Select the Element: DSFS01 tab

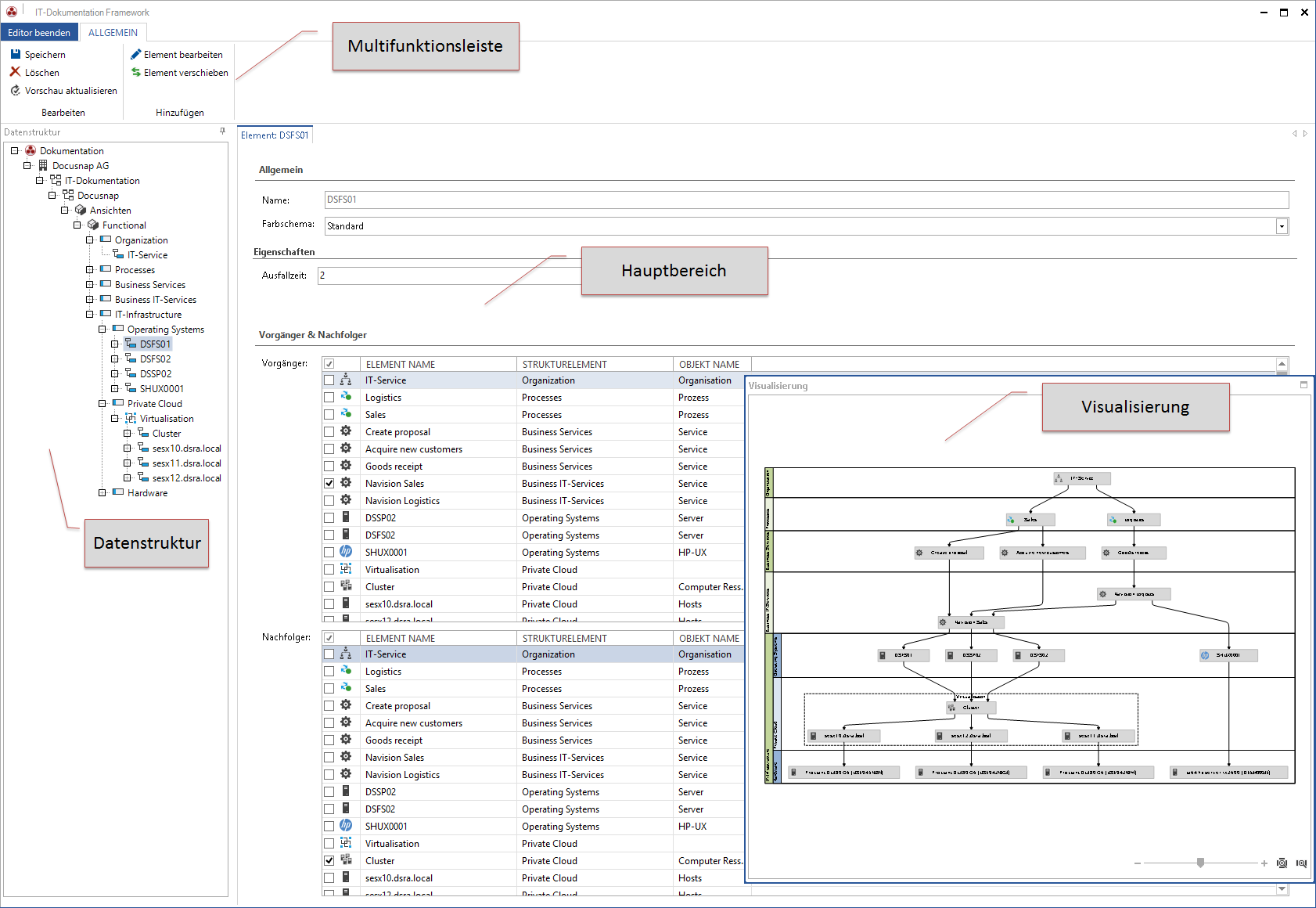tap(275, 135)
